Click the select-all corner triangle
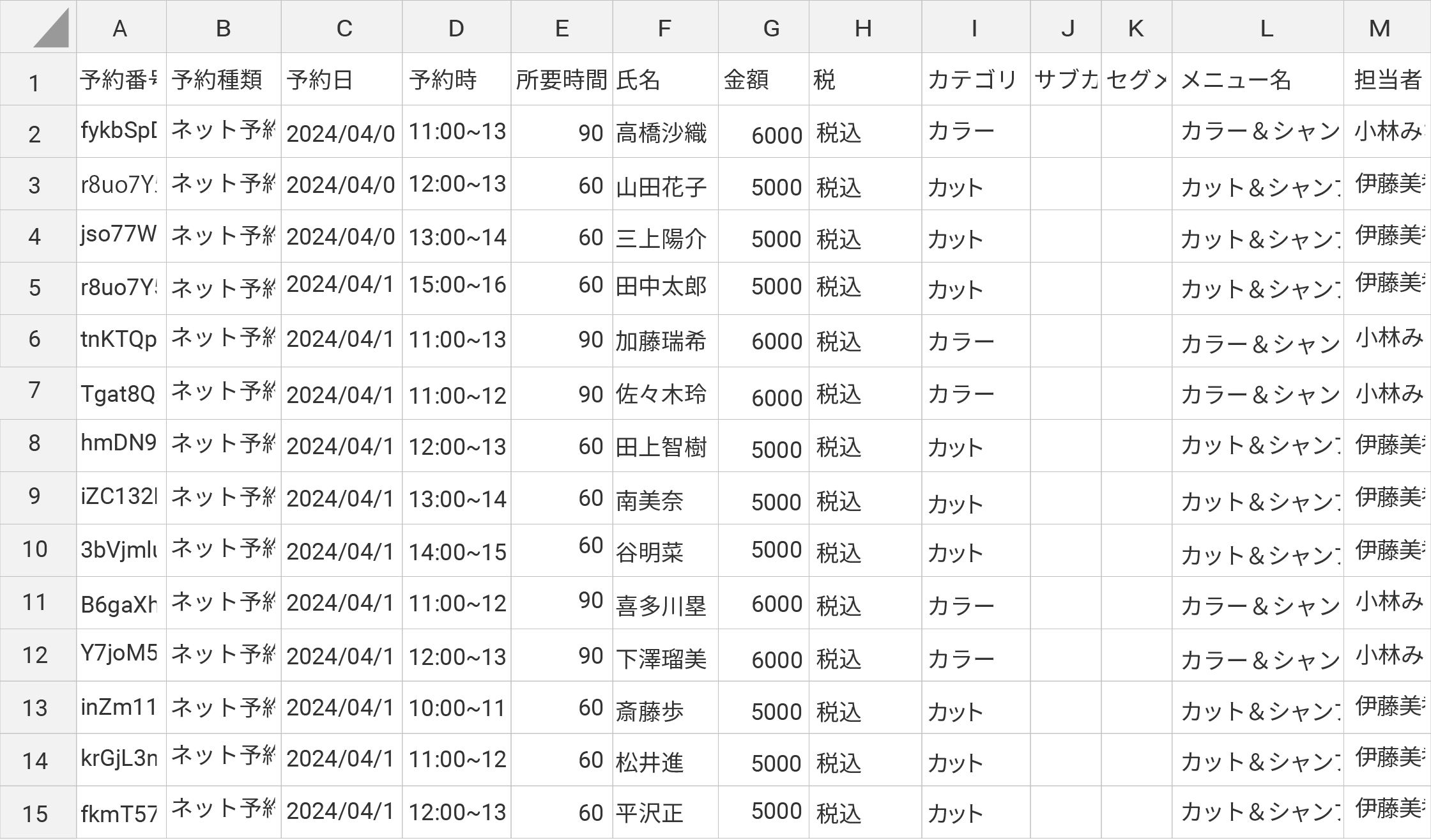Screen dimensions: 1431x840 coord(50,29)
